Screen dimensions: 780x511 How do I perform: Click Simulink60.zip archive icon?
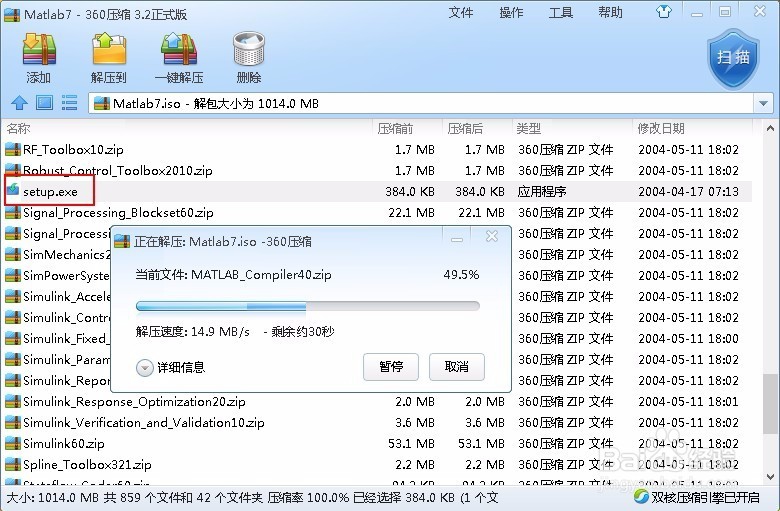click(13, 443)
